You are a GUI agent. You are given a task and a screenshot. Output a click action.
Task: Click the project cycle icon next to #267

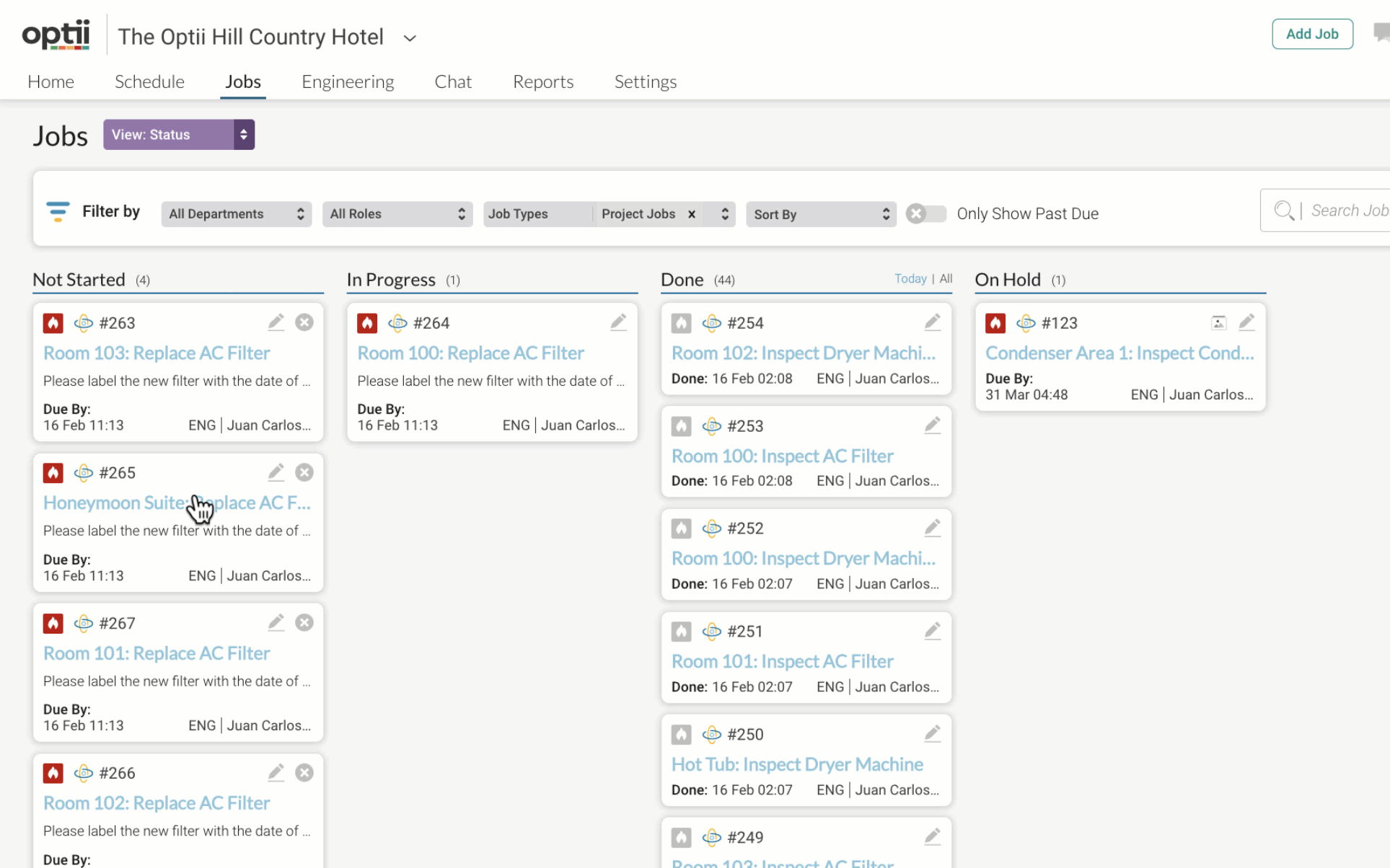click(84, 623)
